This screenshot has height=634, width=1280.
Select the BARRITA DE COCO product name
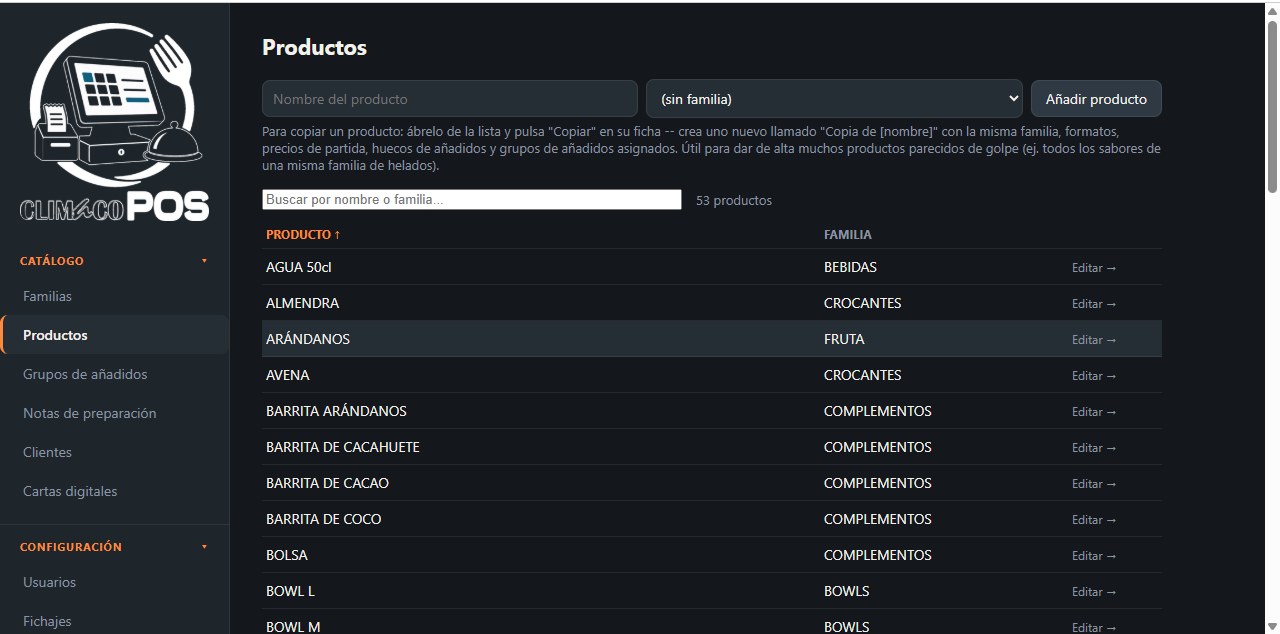323,519
